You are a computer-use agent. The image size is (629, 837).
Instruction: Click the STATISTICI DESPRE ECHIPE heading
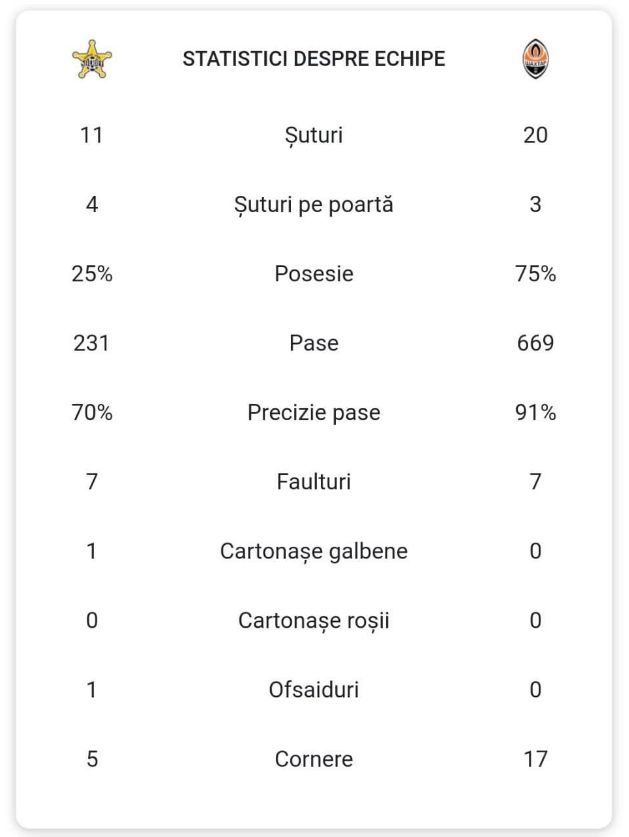point(314,60)
